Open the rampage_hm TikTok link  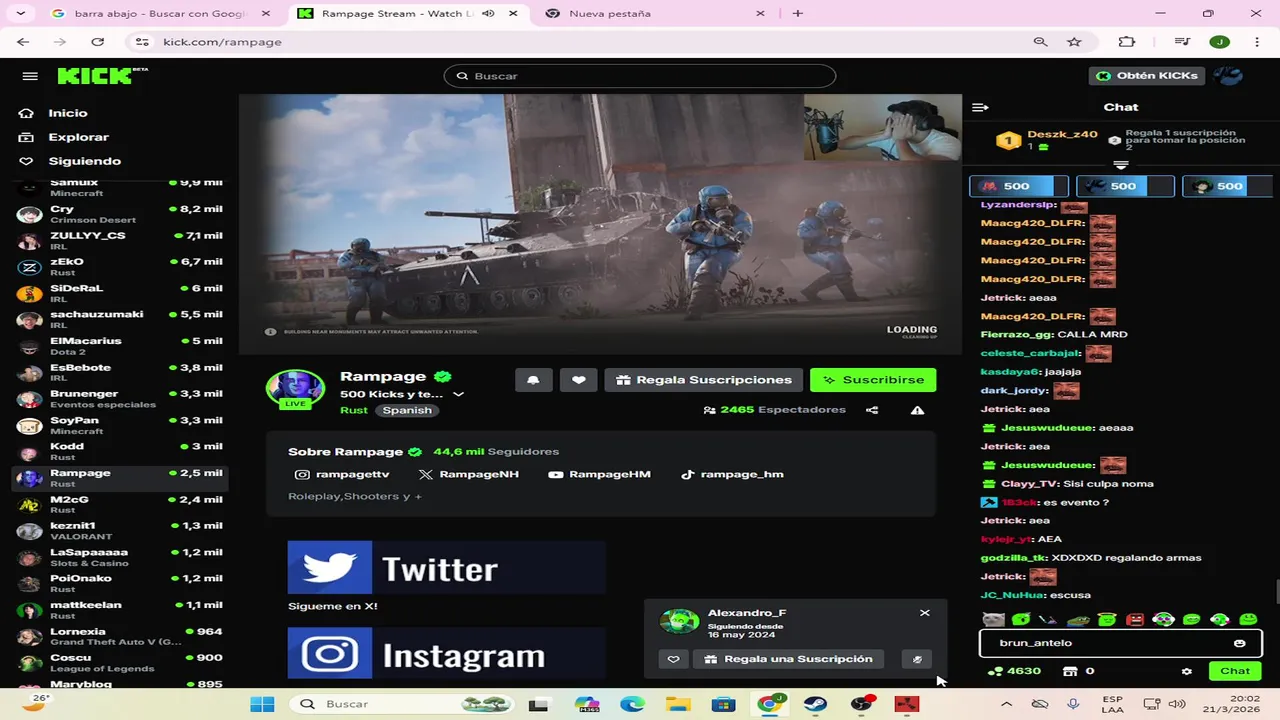point(732,474)
